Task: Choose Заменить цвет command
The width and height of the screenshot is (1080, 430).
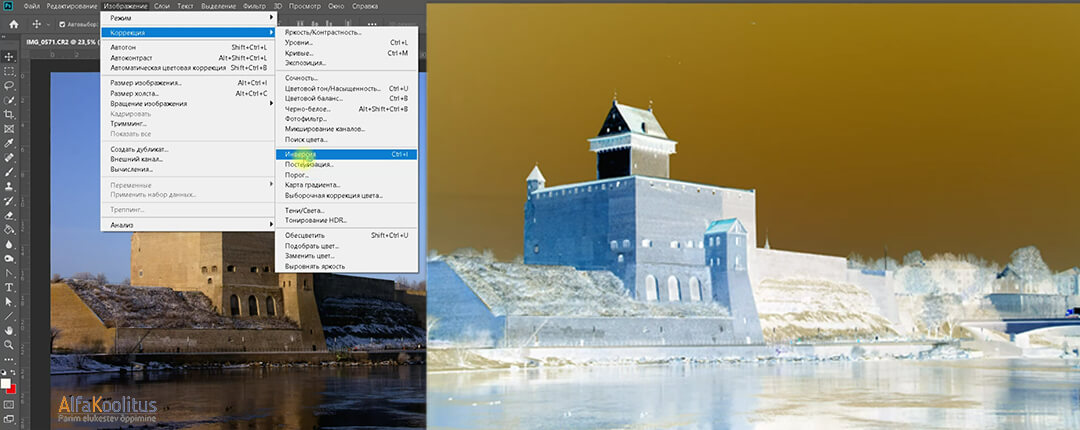Action: click(346, 256)
